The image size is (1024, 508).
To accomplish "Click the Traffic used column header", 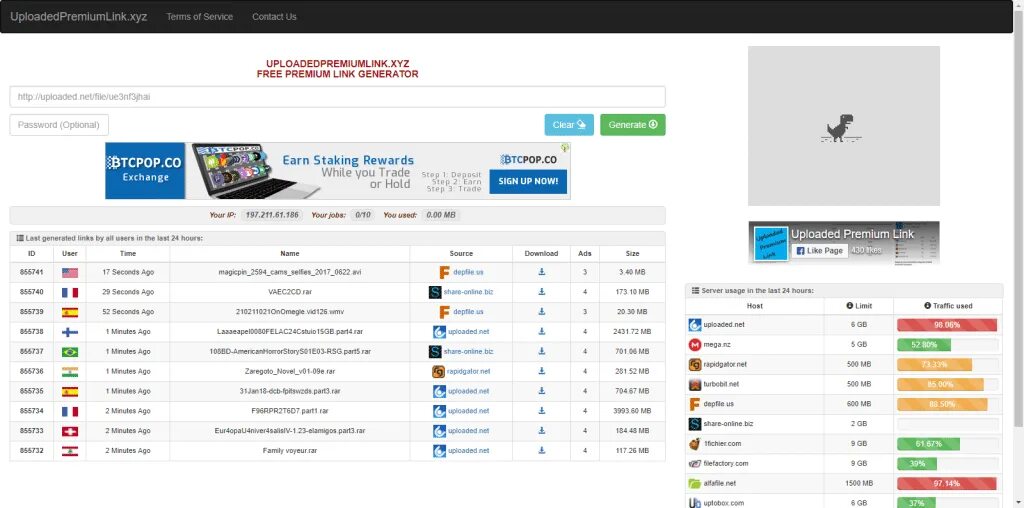I will [948, 306].
